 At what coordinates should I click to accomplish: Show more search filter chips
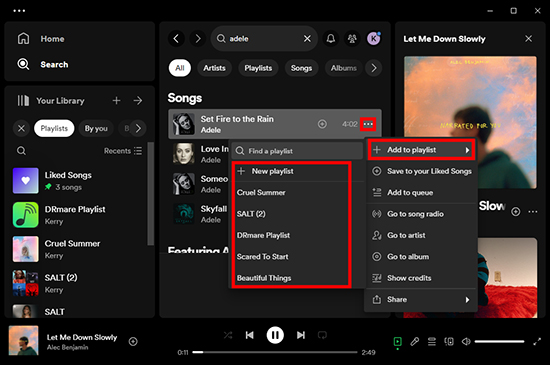[374, 68]
